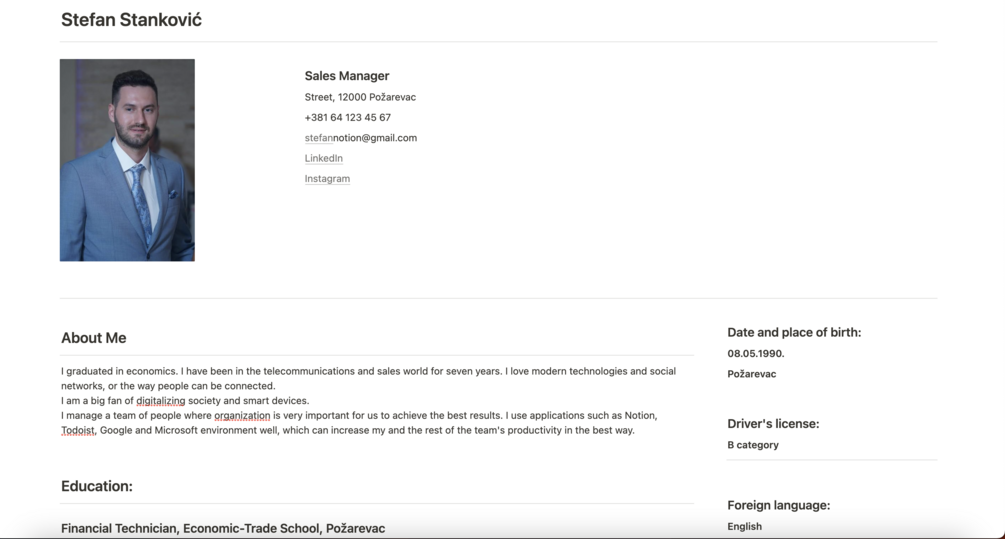This screenshot has width=1005, height=539.
Task: Click the Stefan Stanković page title
Action: 131,20
